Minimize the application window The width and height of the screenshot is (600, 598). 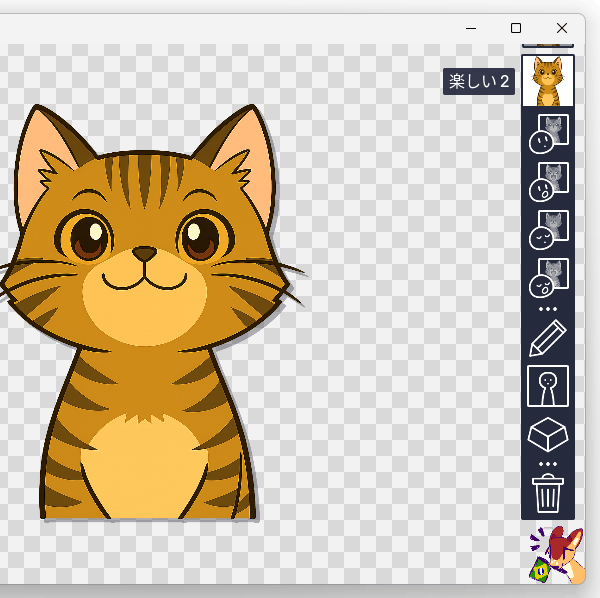[x=471, y=28]
